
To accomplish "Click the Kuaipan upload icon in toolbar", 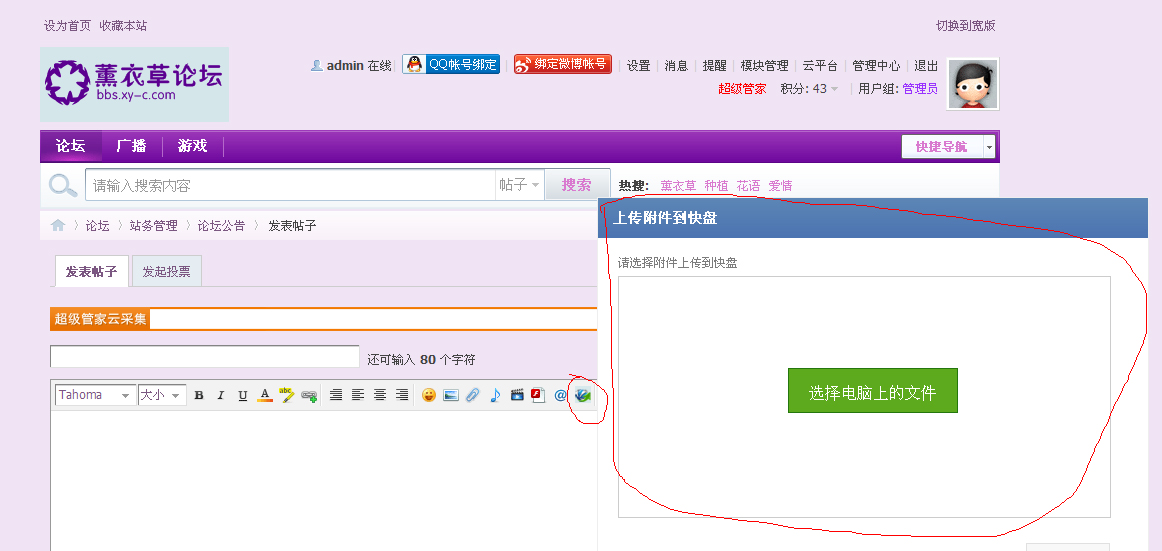I will tap(582, 396).
